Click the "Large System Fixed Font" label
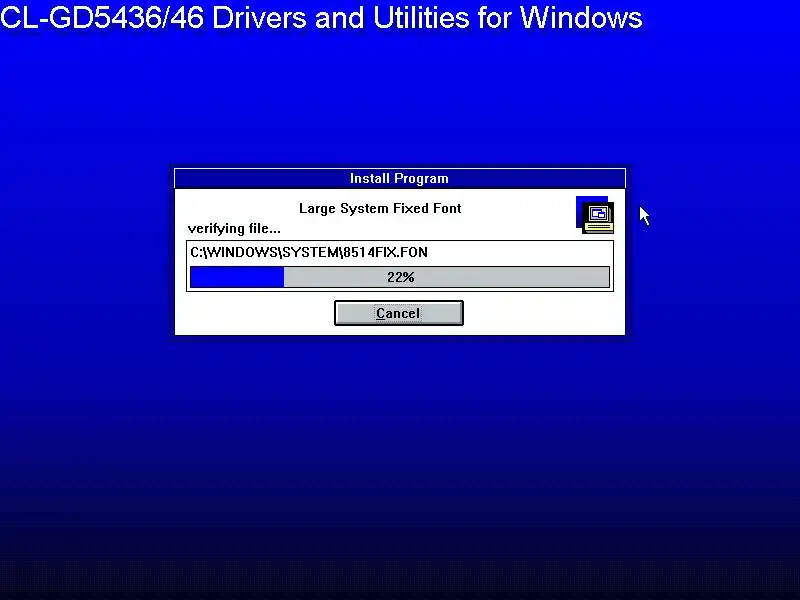This screenshot has height=600, width=800. tap(380, 208)
